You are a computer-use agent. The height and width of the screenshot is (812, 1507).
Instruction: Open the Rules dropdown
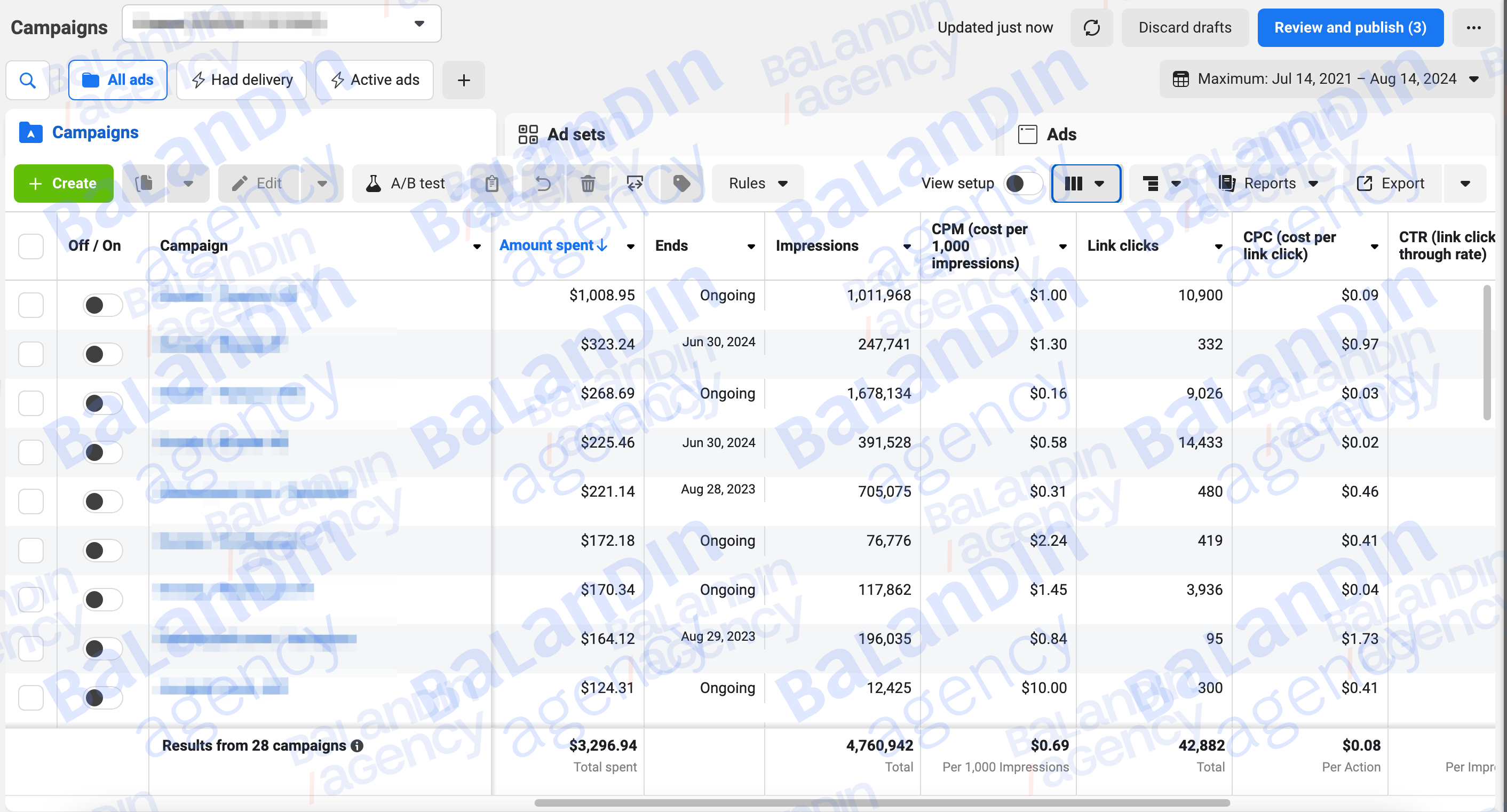click(758, 183)
